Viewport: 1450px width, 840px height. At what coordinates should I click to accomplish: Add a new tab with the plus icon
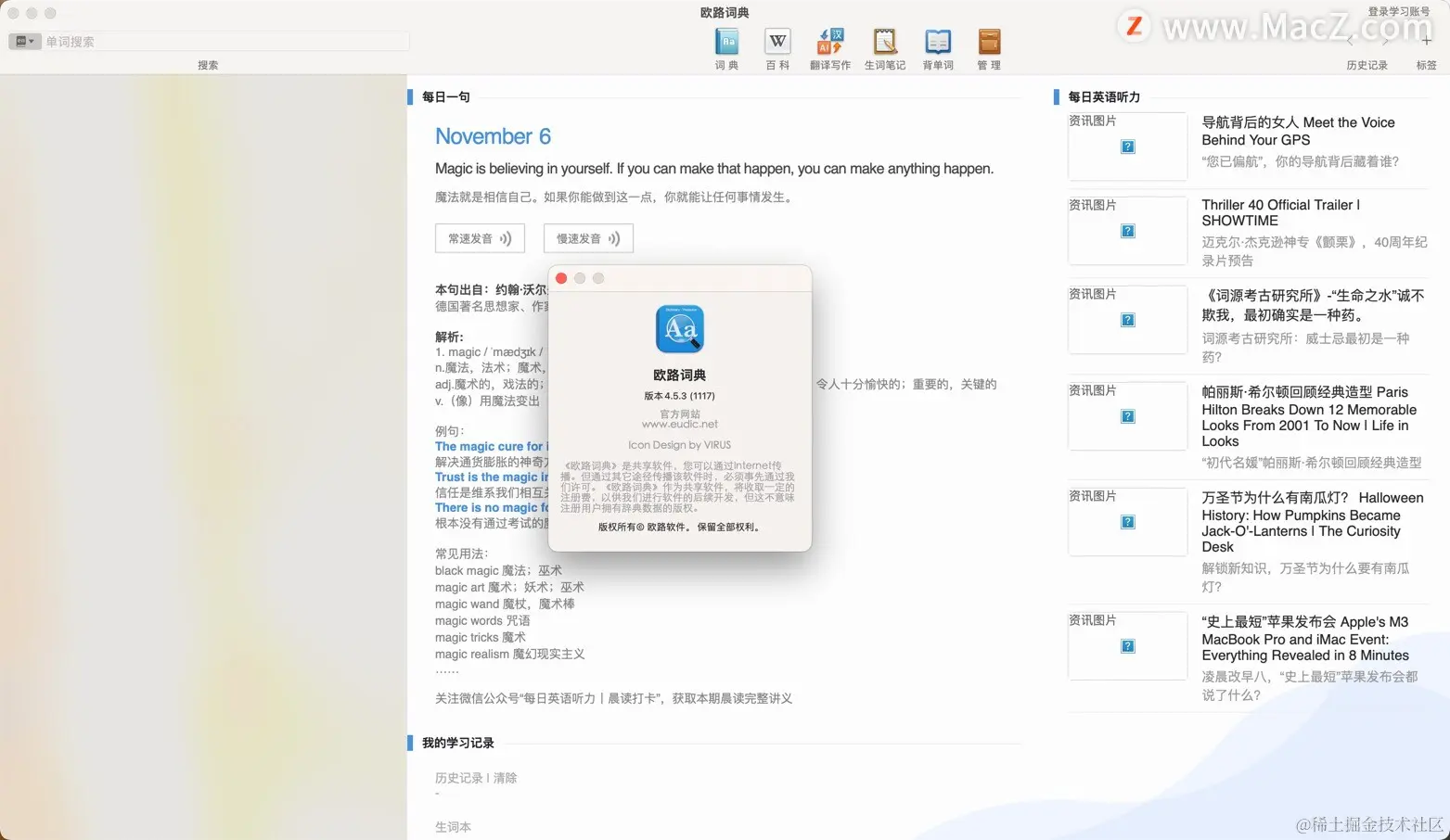tap(1427, 41)
